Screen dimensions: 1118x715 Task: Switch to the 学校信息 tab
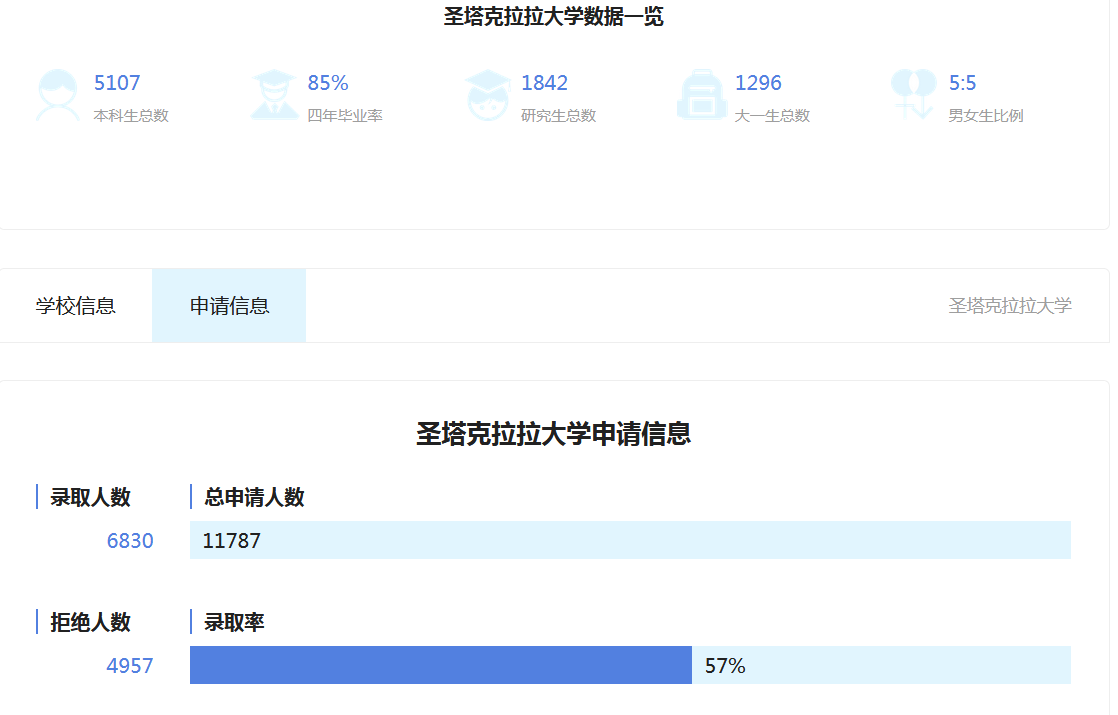click(76, 306)
